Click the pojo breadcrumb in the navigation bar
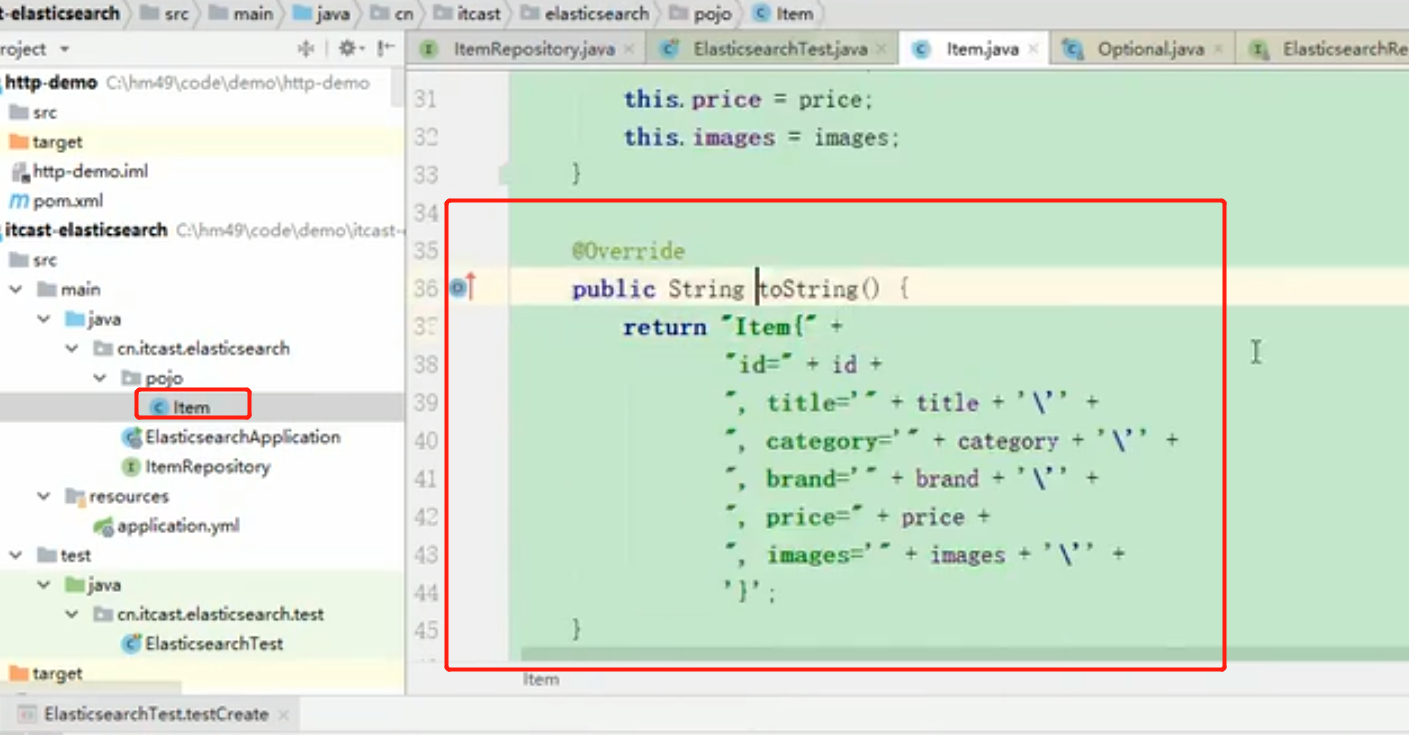The image size is (1409, 735). [x=702, y=14]
